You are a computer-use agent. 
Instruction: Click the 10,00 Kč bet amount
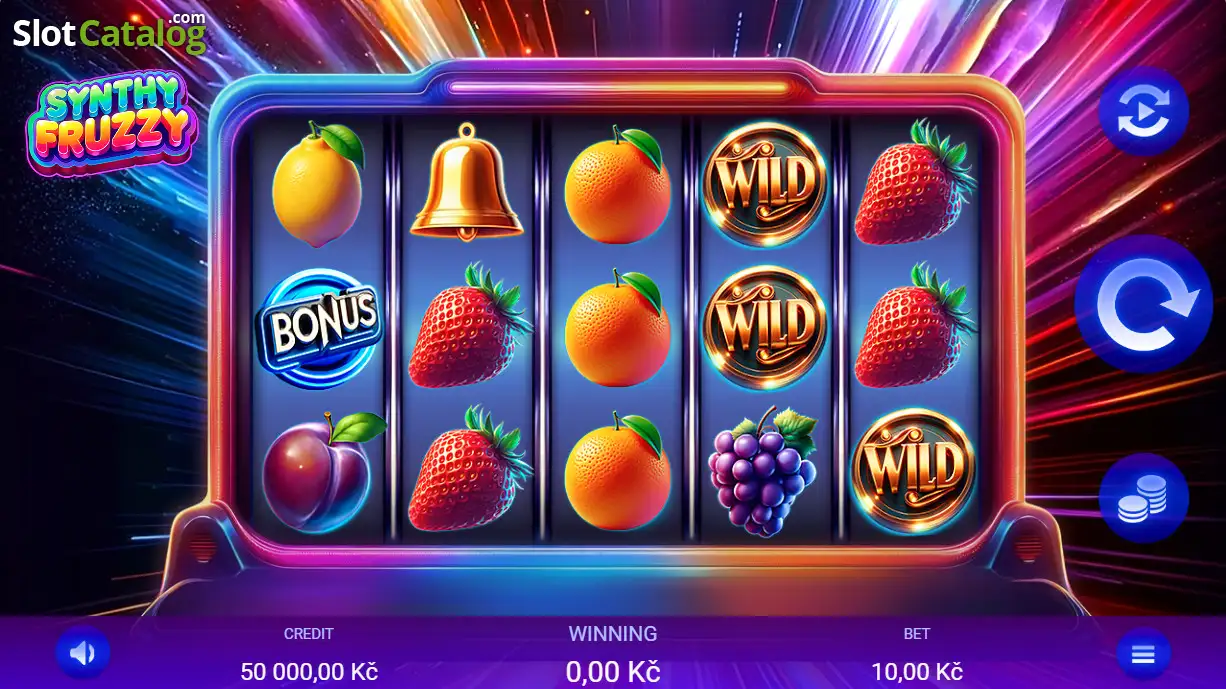click(916, 671)
